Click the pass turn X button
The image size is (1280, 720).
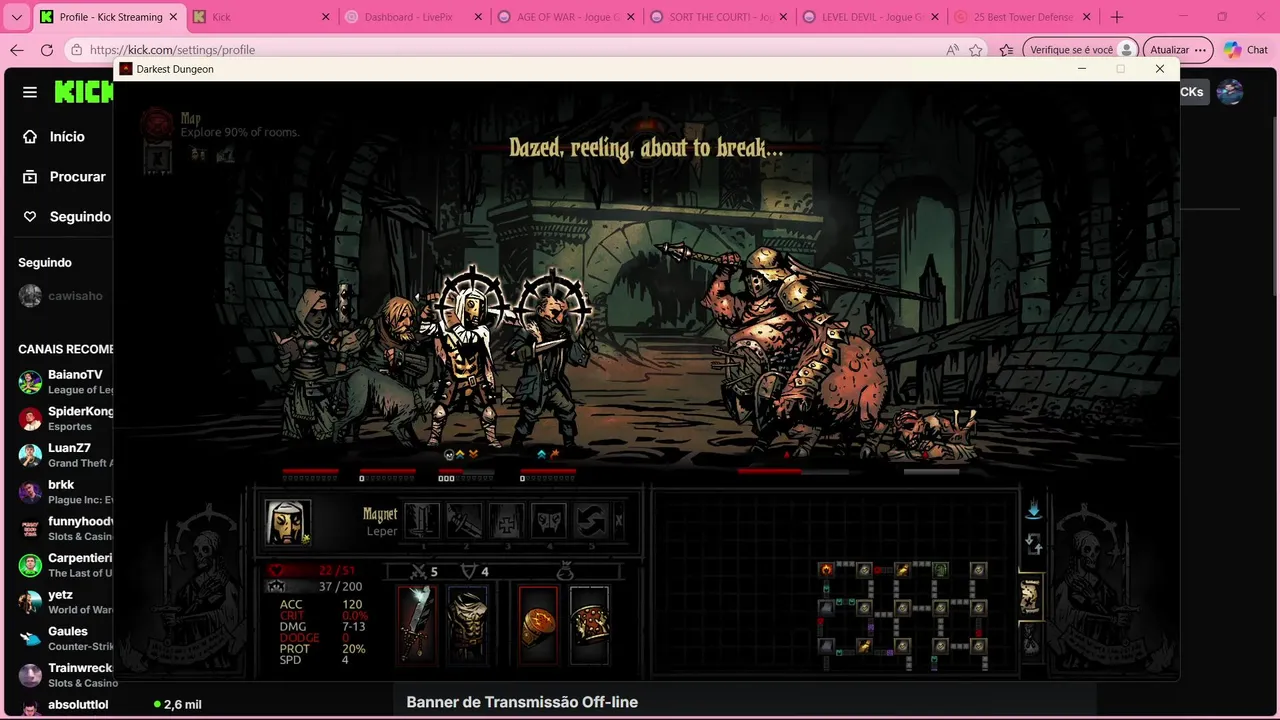(x=619, y=521)
